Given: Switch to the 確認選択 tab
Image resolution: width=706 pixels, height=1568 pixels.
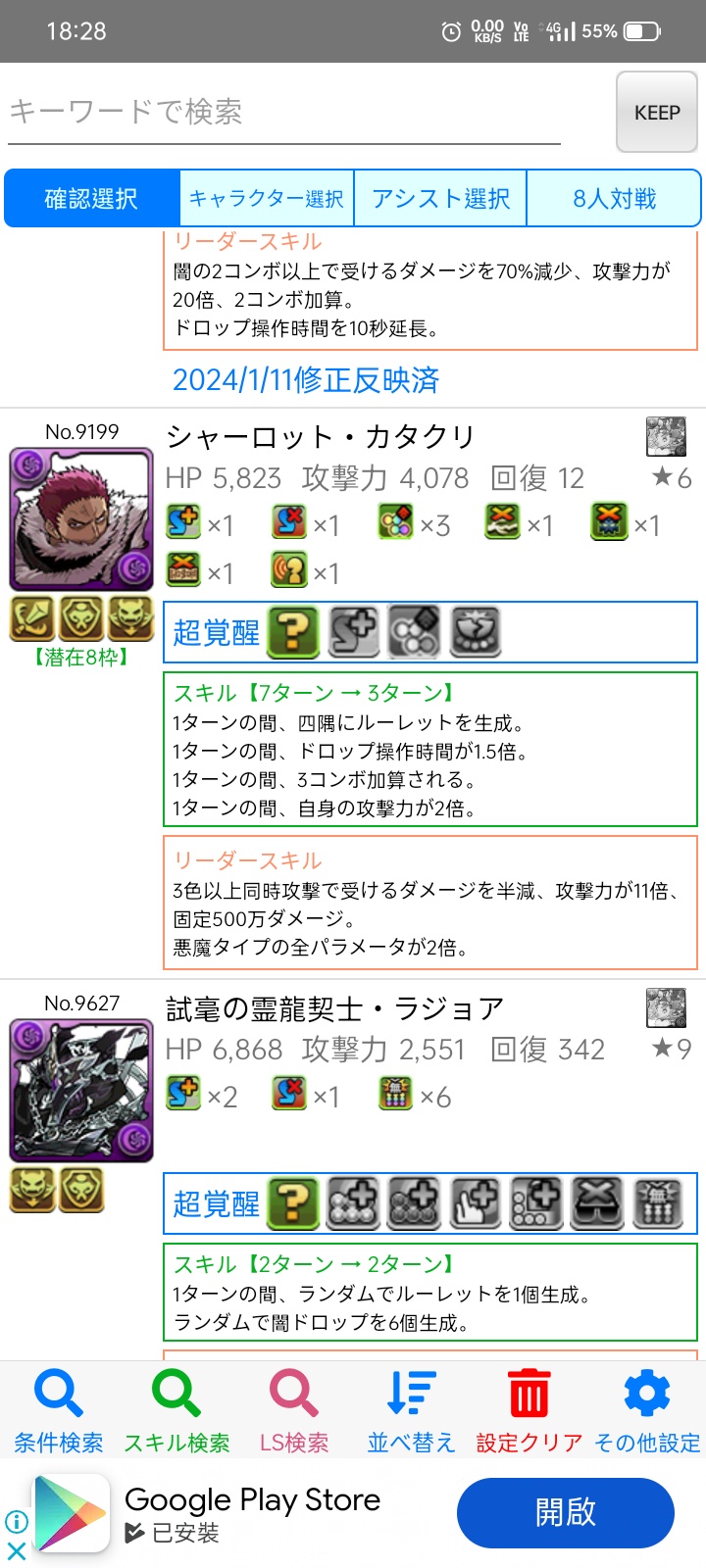Looking at the screenshot, I should tap(92, 199).
